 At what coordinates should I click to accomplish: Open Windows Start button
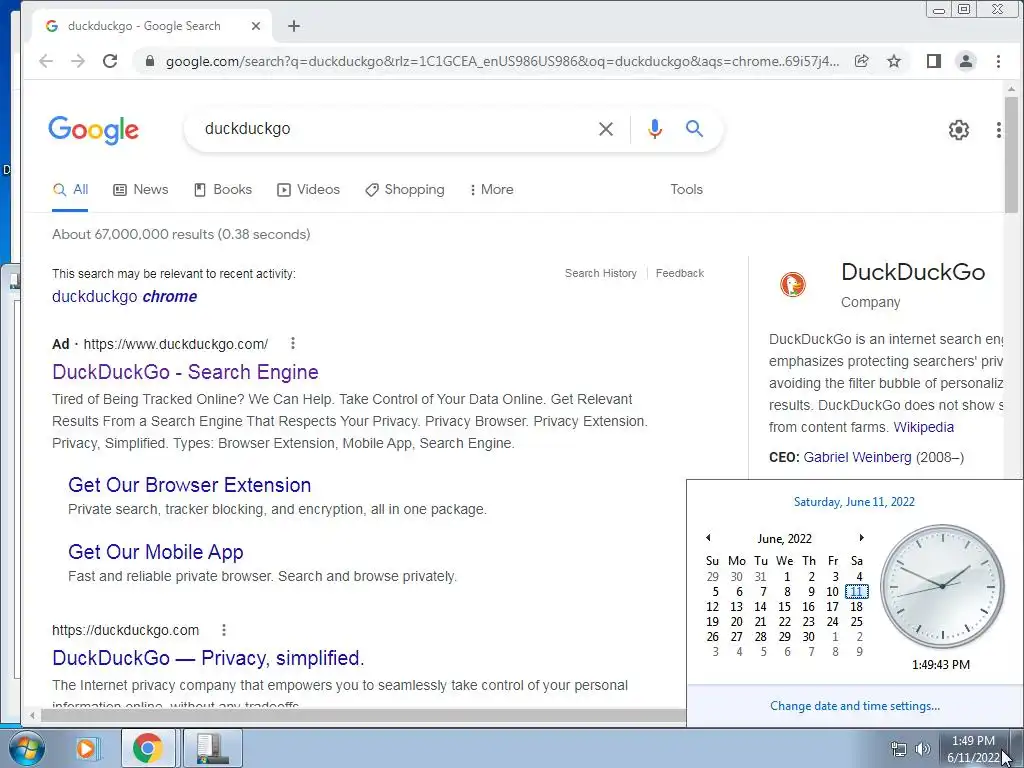[25, 748]
